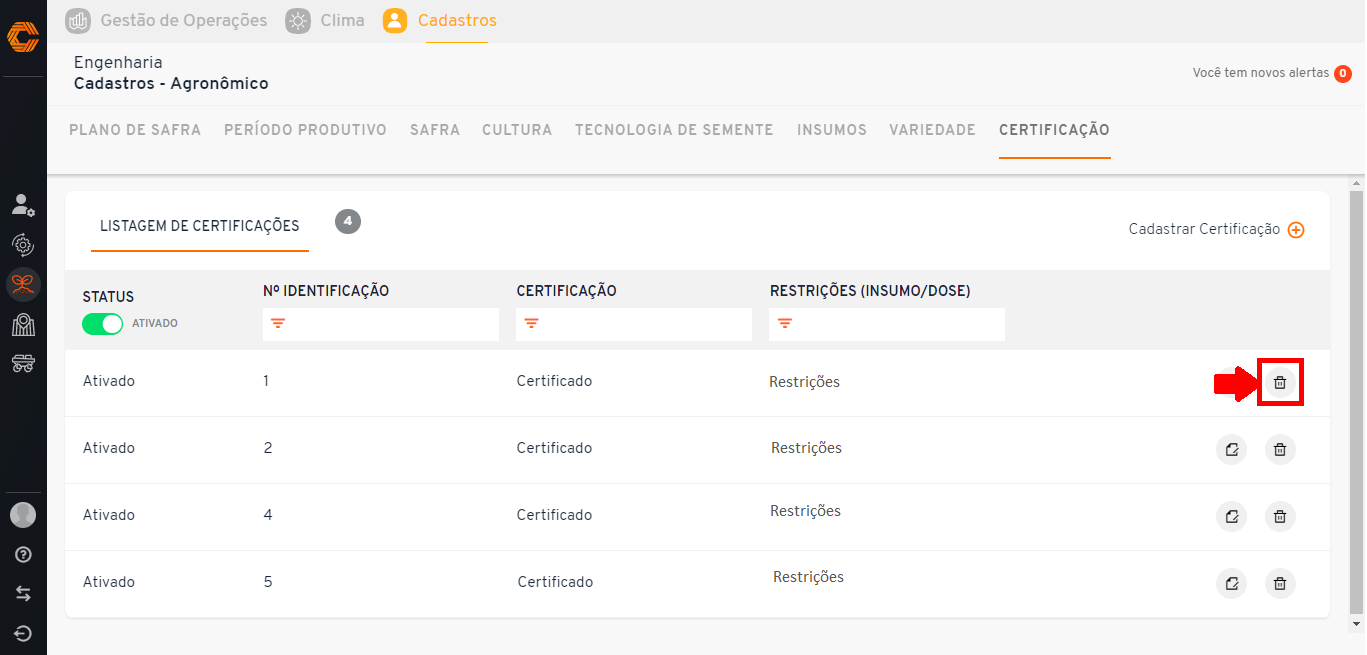The image size is (1367, 655).
Task: Select the highlighted agronomic plant sidebar icon
Action: (x=23, y=285)
